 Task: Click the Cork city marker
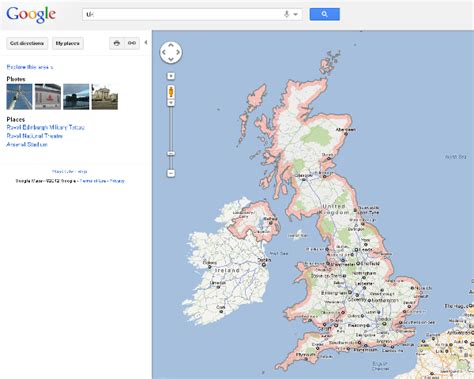(x=221, y=311)
